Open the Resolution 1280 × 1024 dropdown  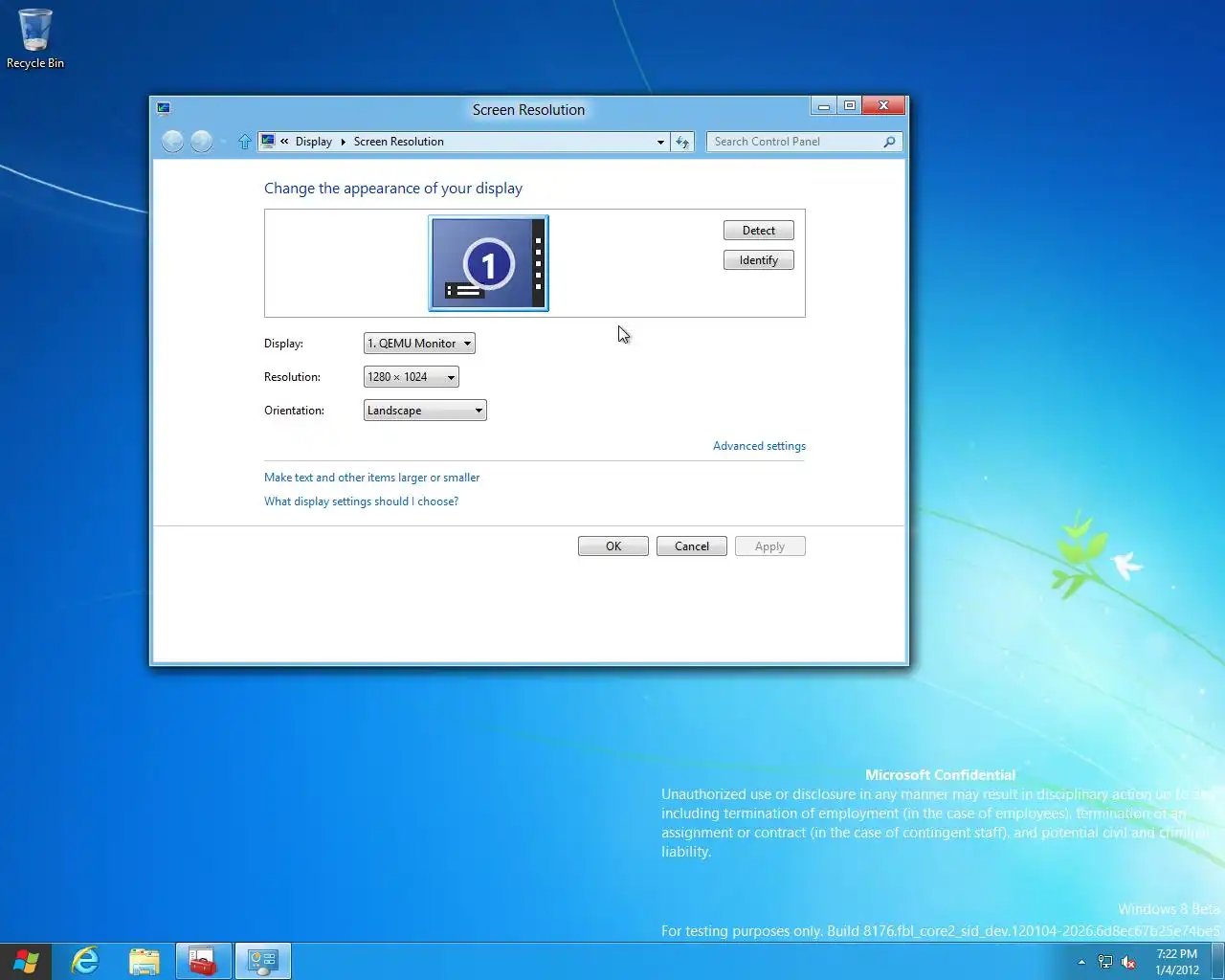click(412, 377)
